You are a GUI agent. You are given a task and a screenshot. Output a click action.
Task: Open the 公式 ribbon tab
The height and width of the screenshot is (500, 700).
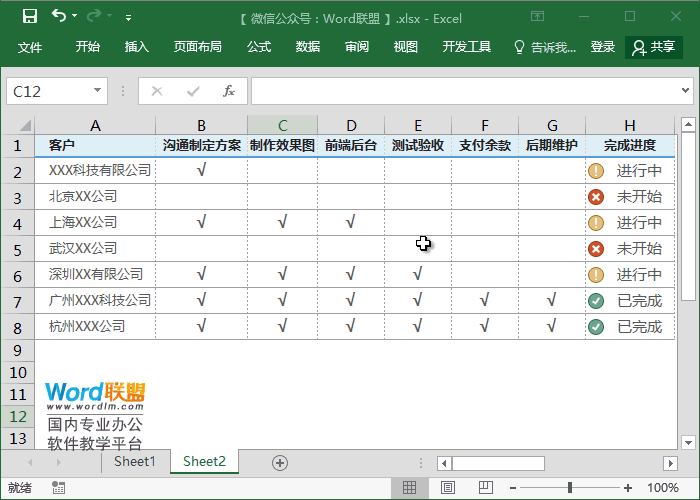pyautogui.click(x=259, y=46)
